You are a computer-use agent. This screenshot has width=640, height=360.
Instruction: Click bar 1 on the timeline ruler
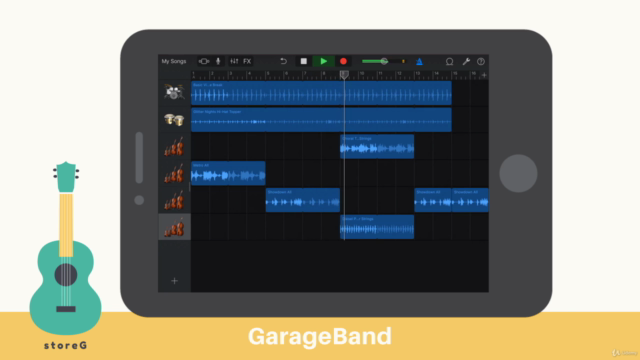(x=194, y=74)
